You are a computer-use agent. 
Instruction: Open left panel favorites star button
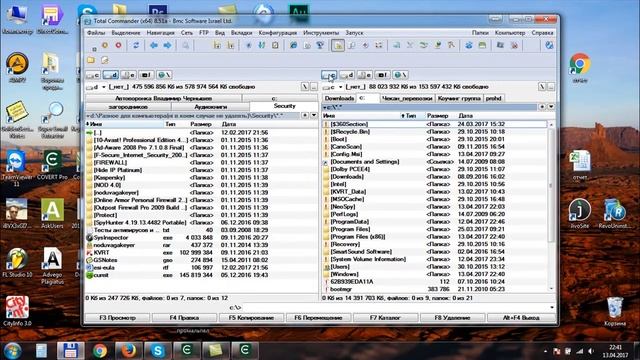tap(305, 116)
